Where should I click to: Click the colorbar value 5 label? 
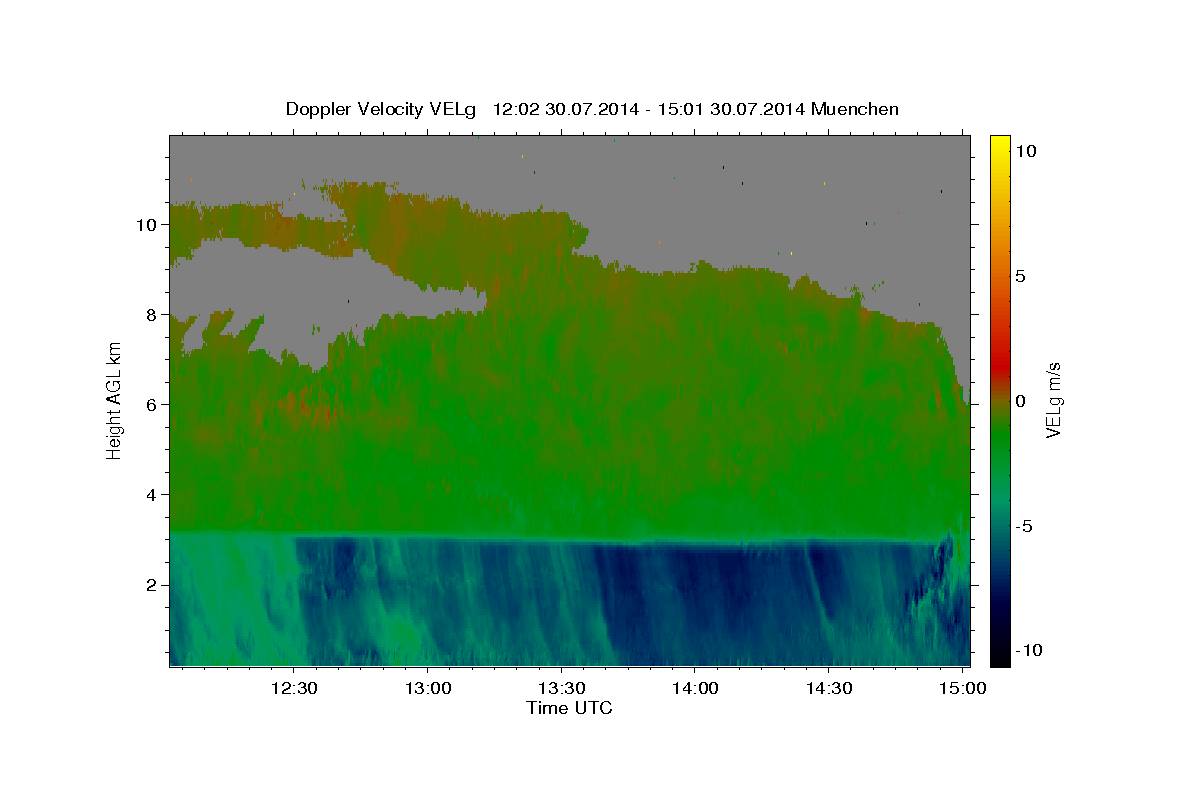[1020, 276]
